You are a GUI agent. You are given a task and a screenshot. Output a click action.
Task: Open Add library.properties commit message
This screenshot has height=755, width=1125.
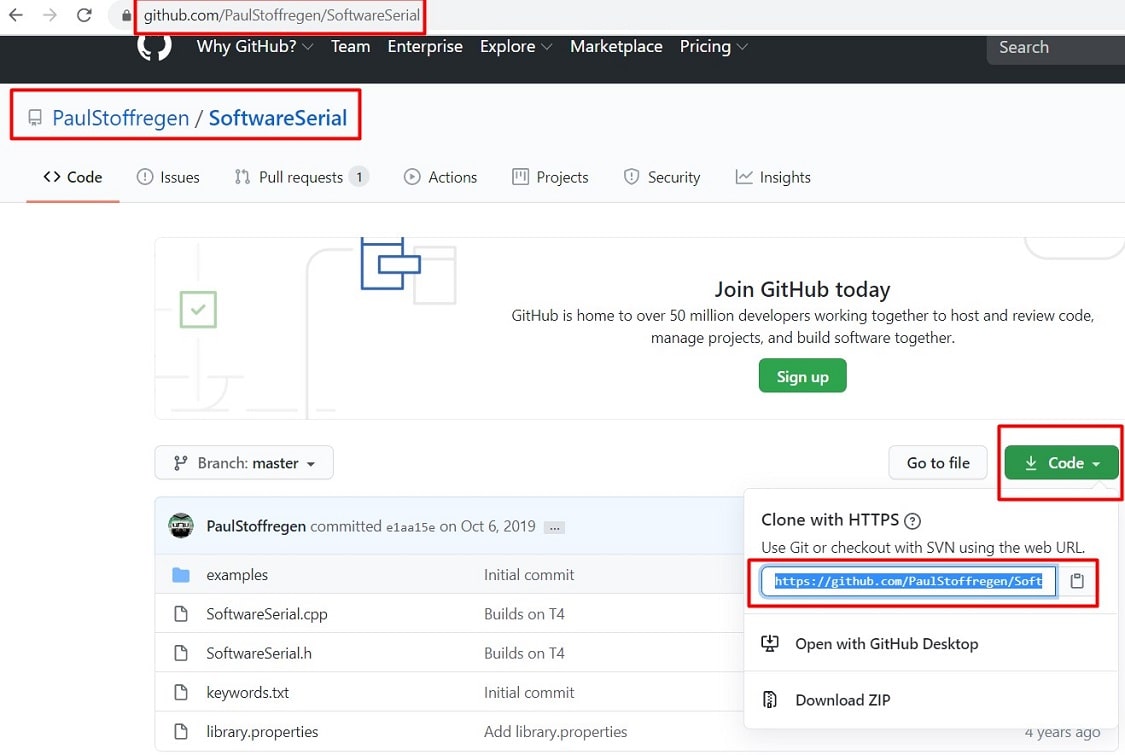[x=555, y=731]
